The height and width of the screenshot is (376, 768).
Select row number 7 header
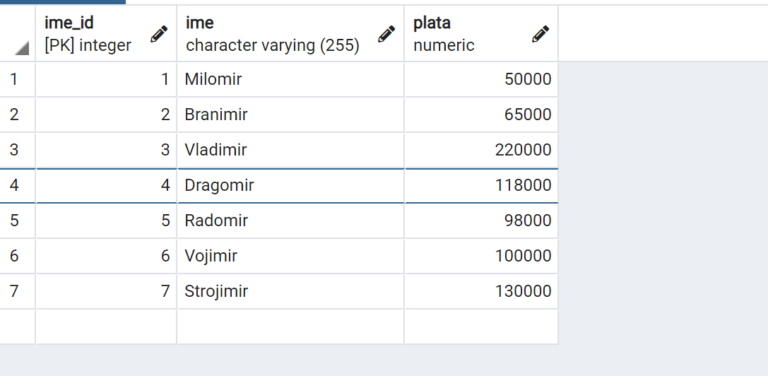click(17, 291)
